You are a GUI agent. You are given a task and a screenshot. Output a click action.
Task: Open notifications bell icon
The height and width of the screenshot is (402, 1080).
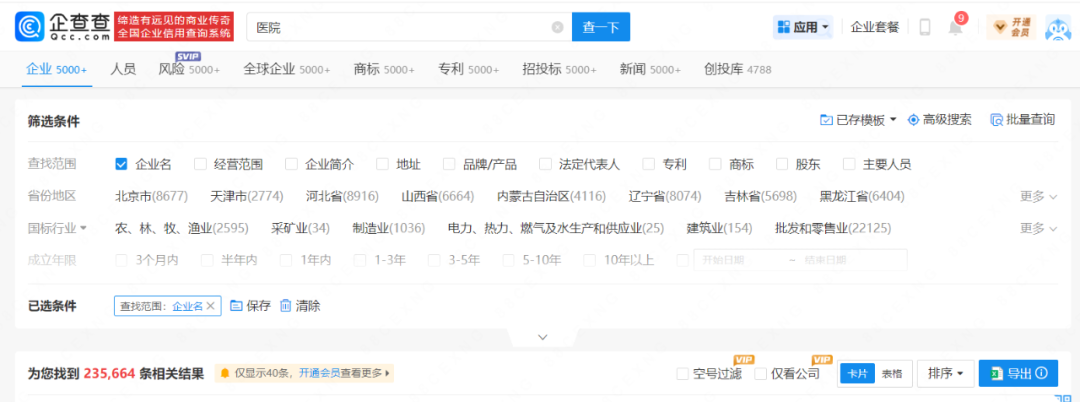click(955, 28)
